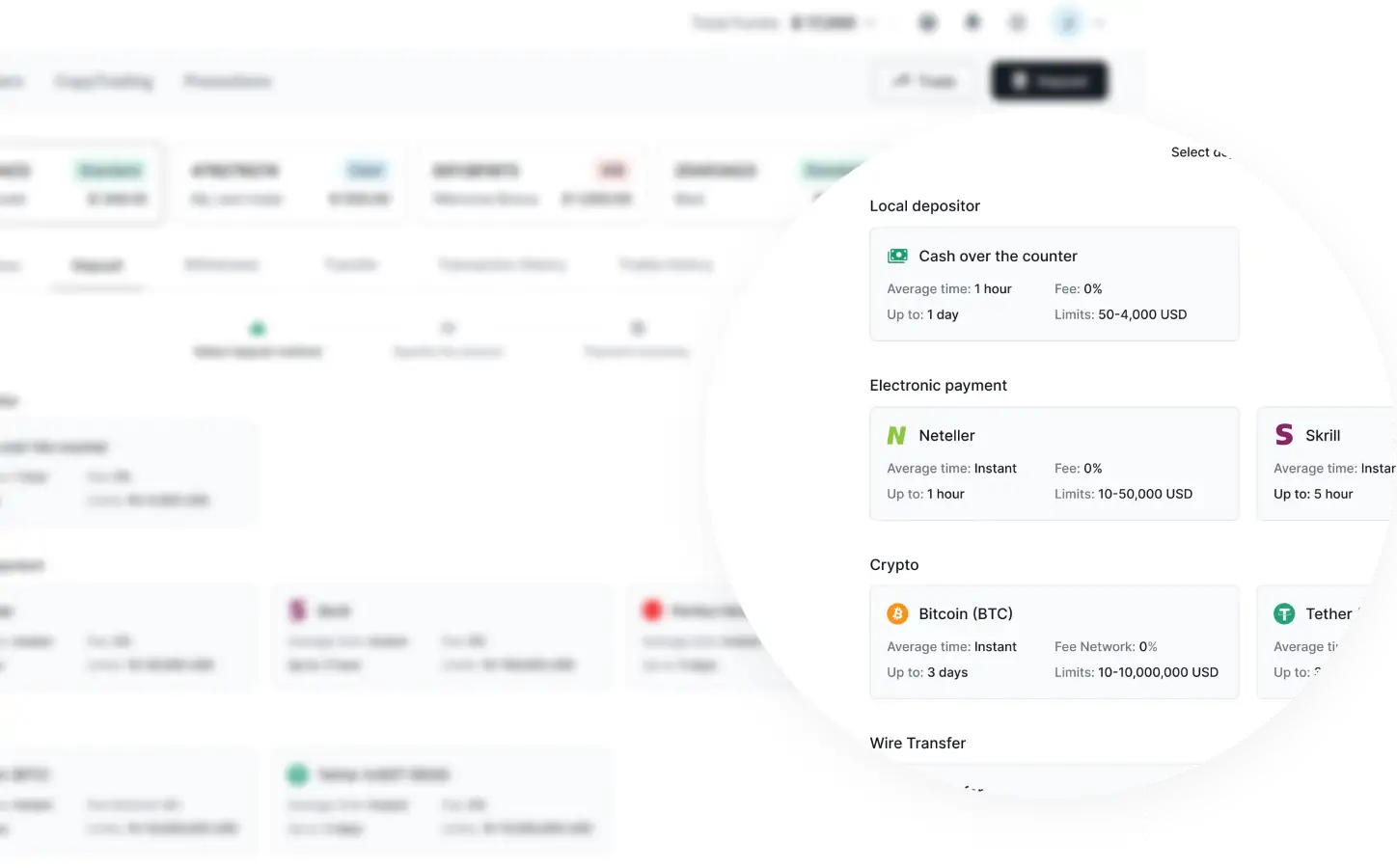Select the Transfer tab
Screen dimensions: 1397x868
(351, 264)
